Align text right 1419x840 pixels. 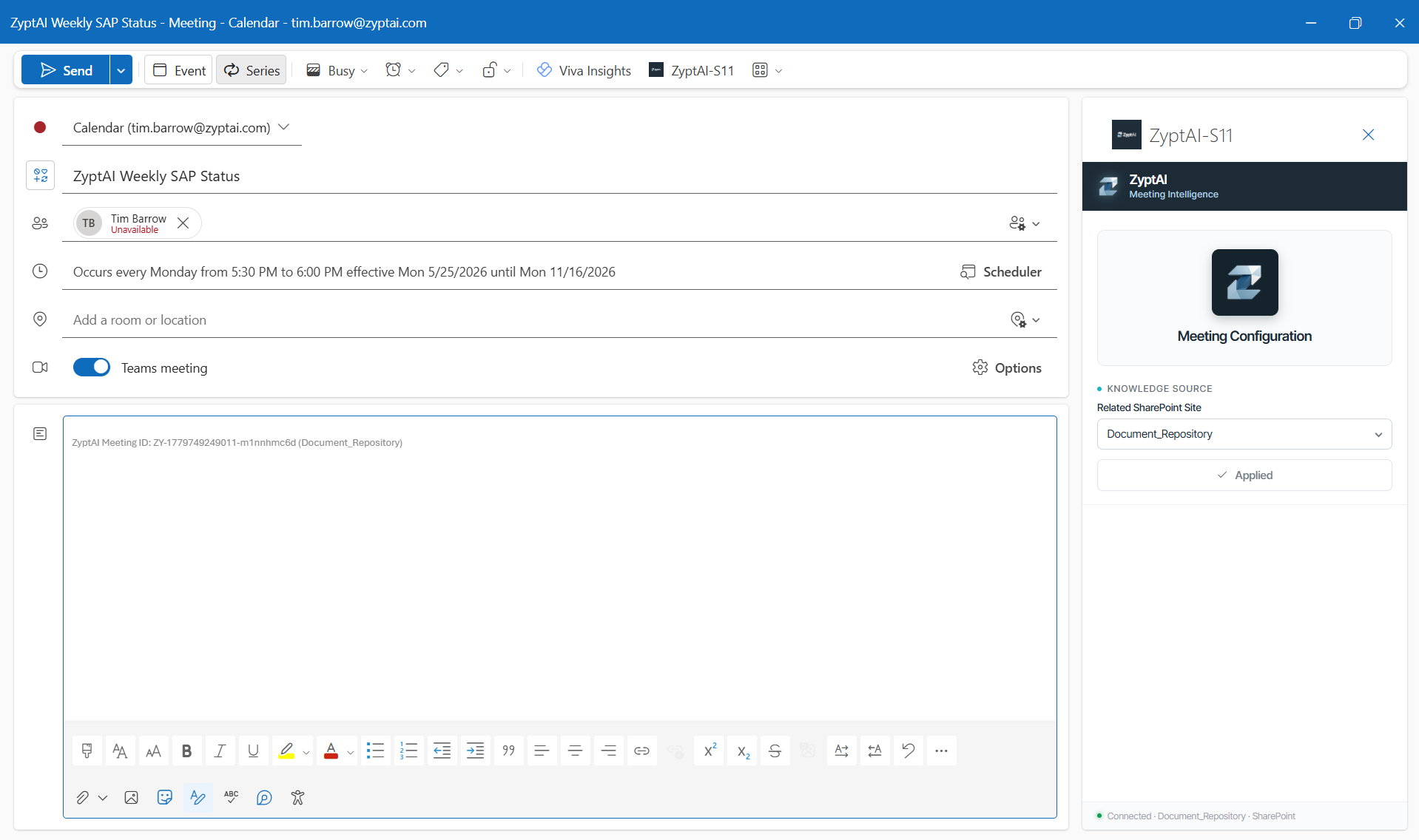pos(609,751)
